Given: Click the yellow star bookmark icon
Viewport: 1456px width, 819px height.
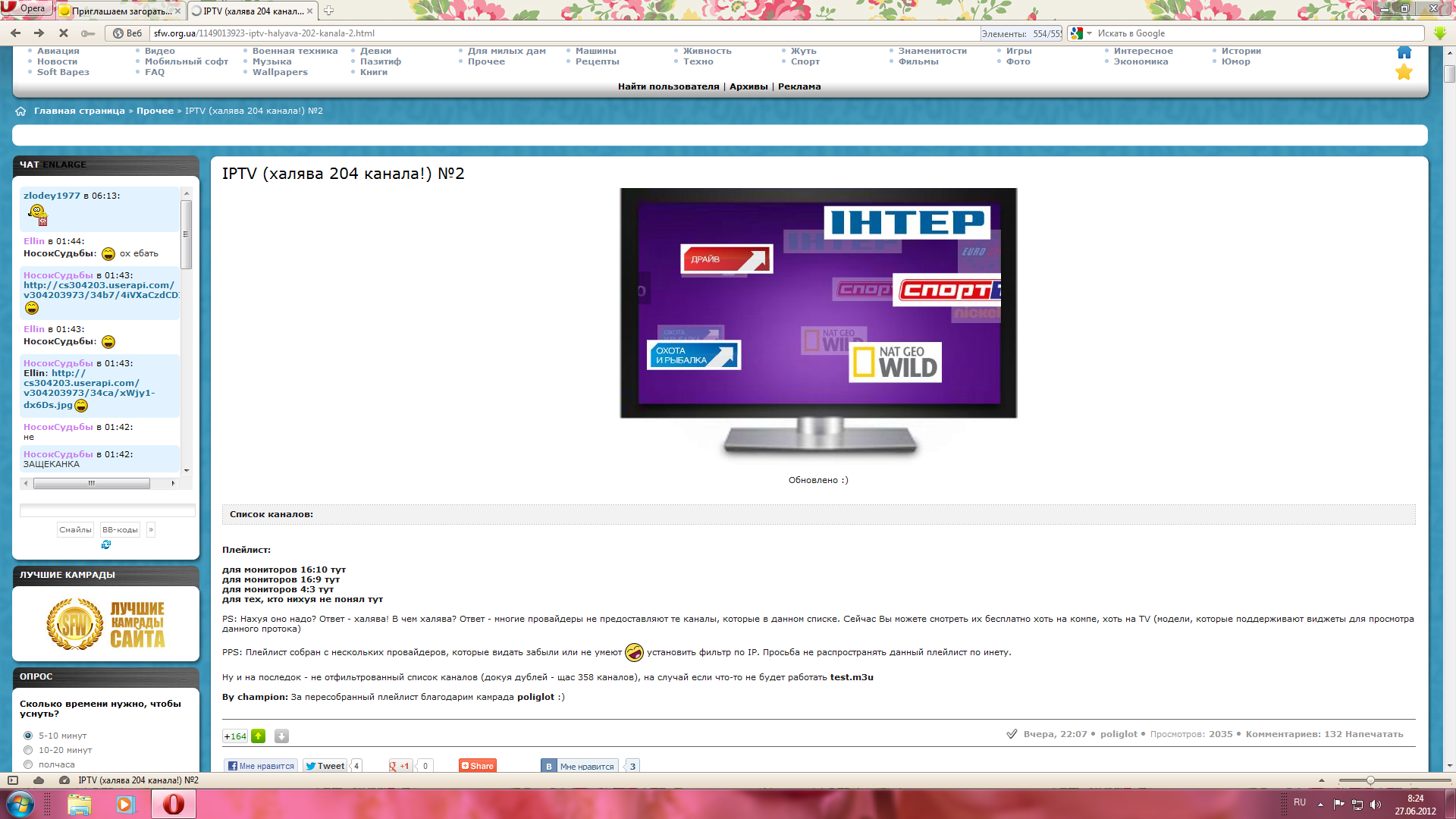Looking at the screenshot, I should point(1404,72).
